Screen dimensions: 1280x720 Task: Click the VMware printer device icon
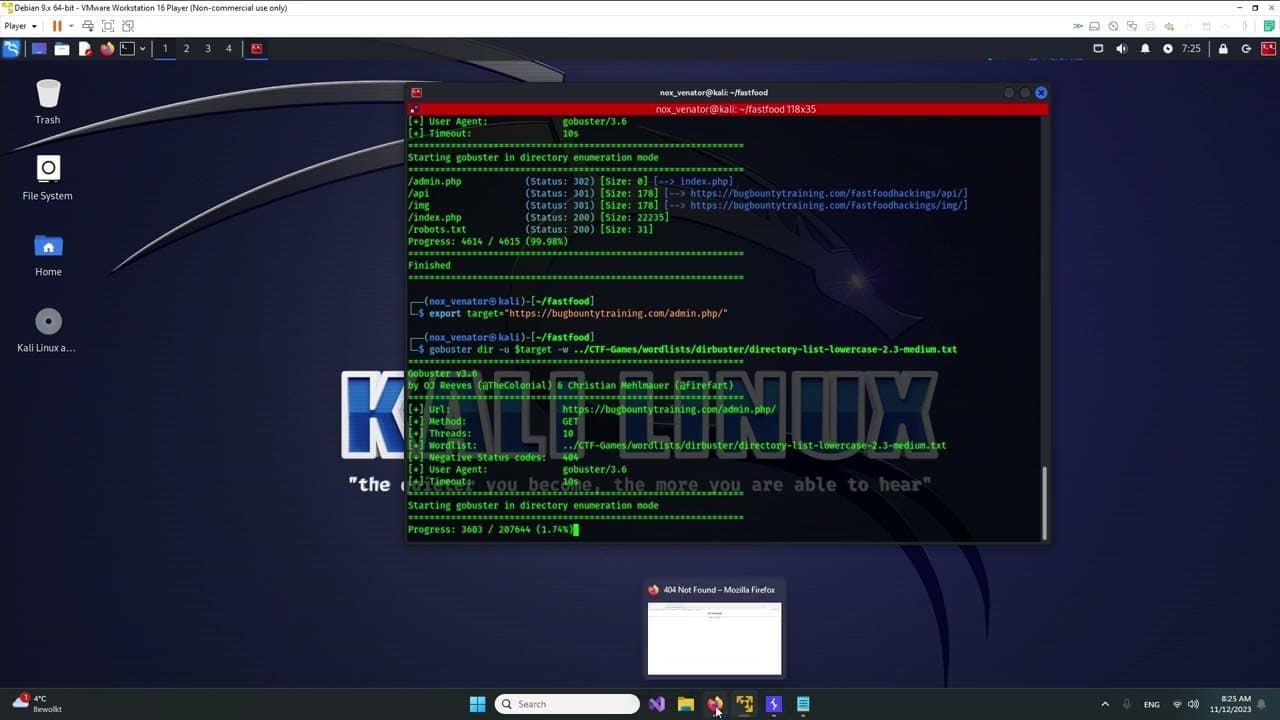1151,26
